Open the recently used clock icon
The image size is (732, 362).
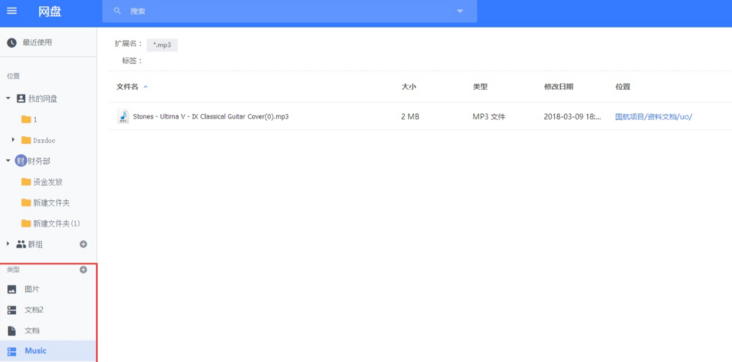coord(12,43)
